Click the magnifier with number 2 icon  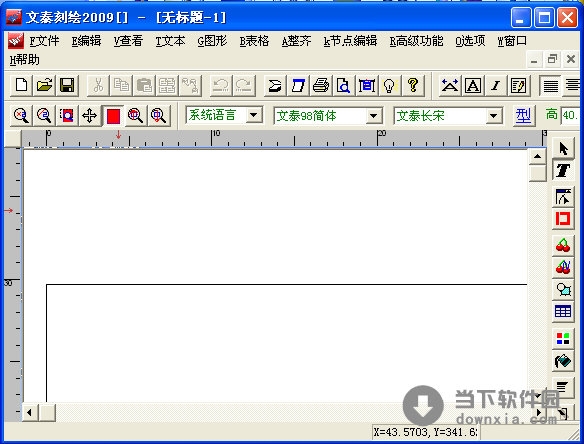coord(44,115)
